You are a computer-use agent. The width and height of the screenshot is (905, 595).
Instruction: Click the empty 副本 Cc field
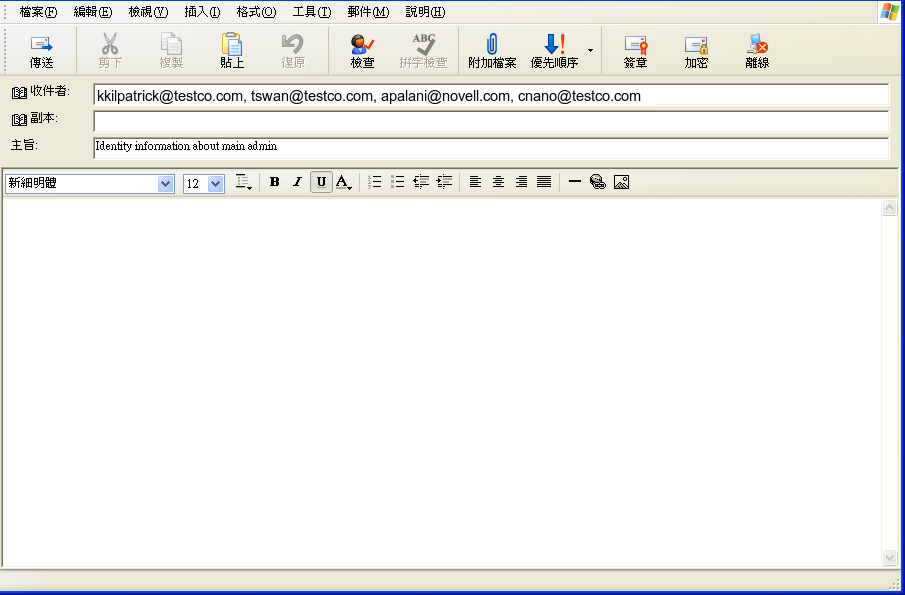tap(491, 122)
